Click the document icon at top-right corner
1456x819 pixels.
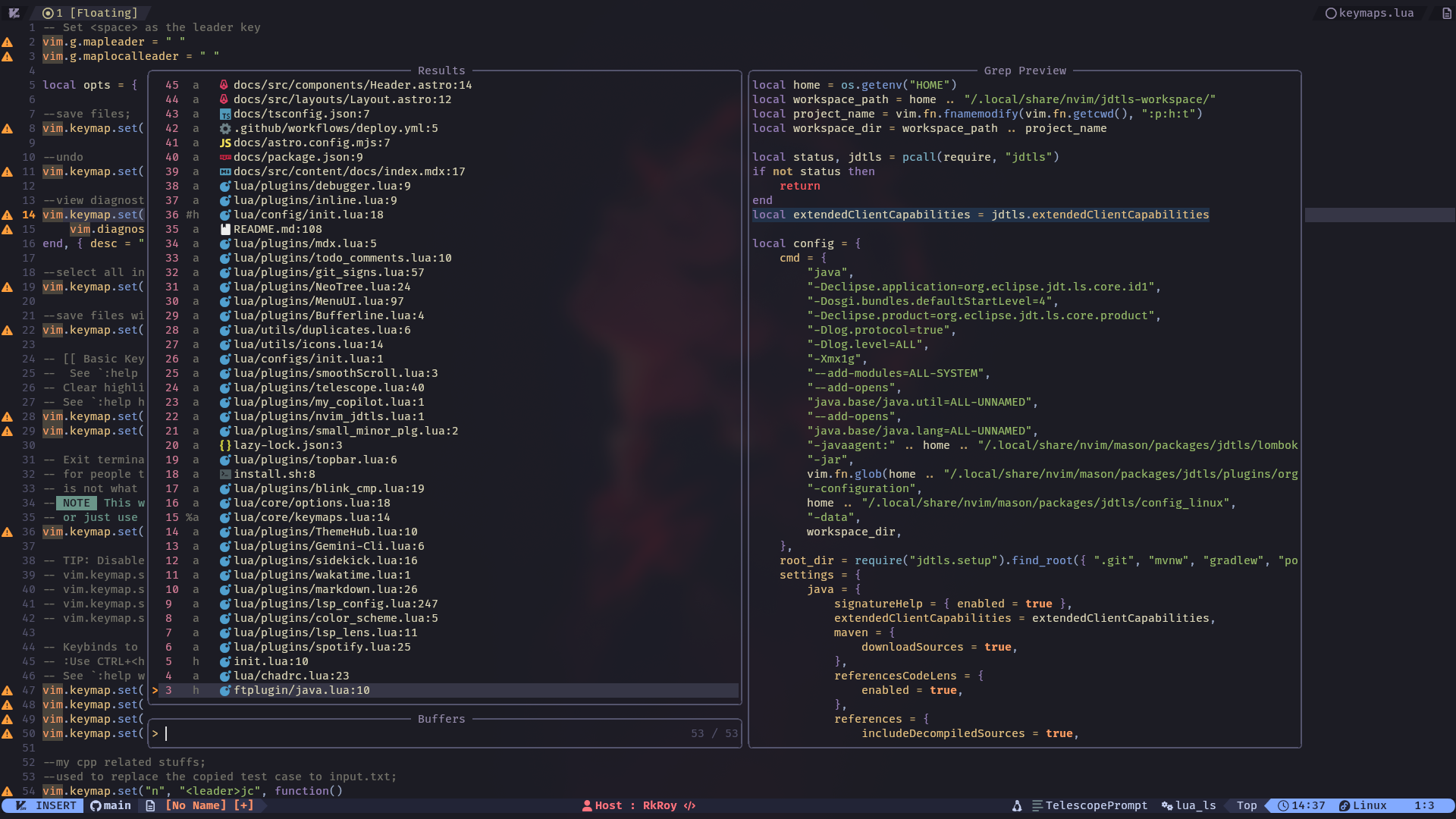coord(1447,13)
